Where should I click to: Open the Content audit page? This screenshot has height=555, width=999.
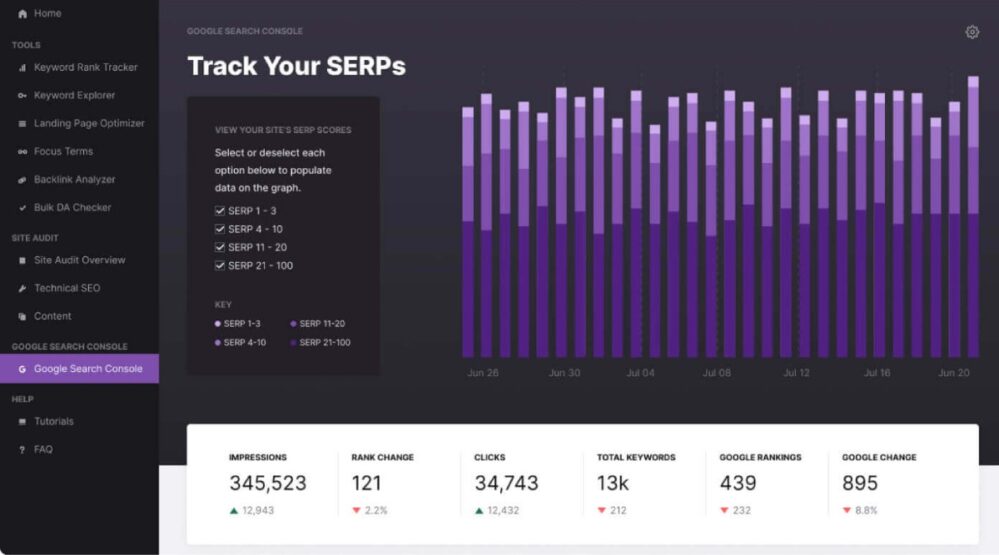53,316
